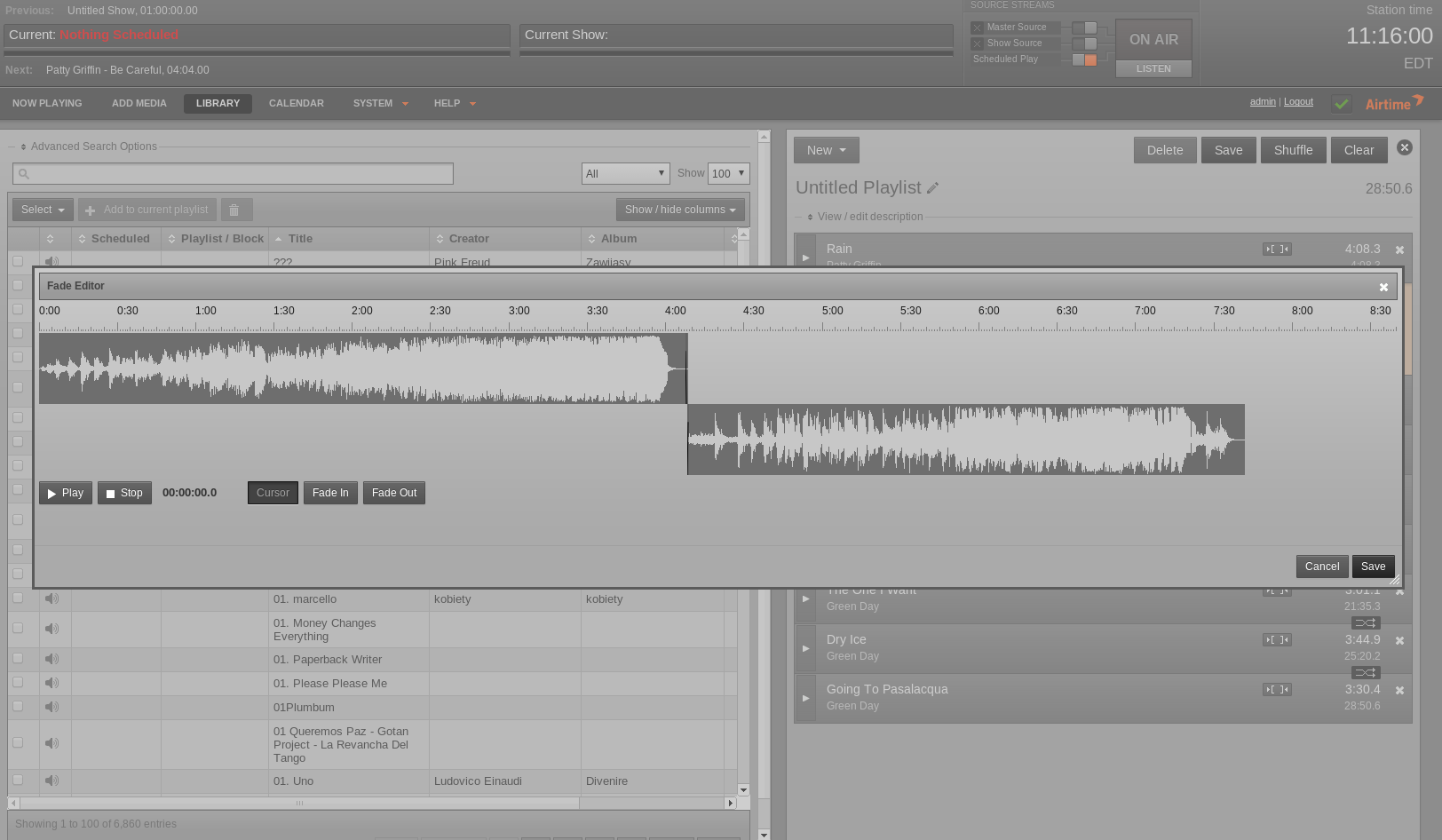Viewport: 1442px width, 840px height.
Task: Disconnect Master Source using its X icon
Action: pyautogui.click(x=977, y=28)
